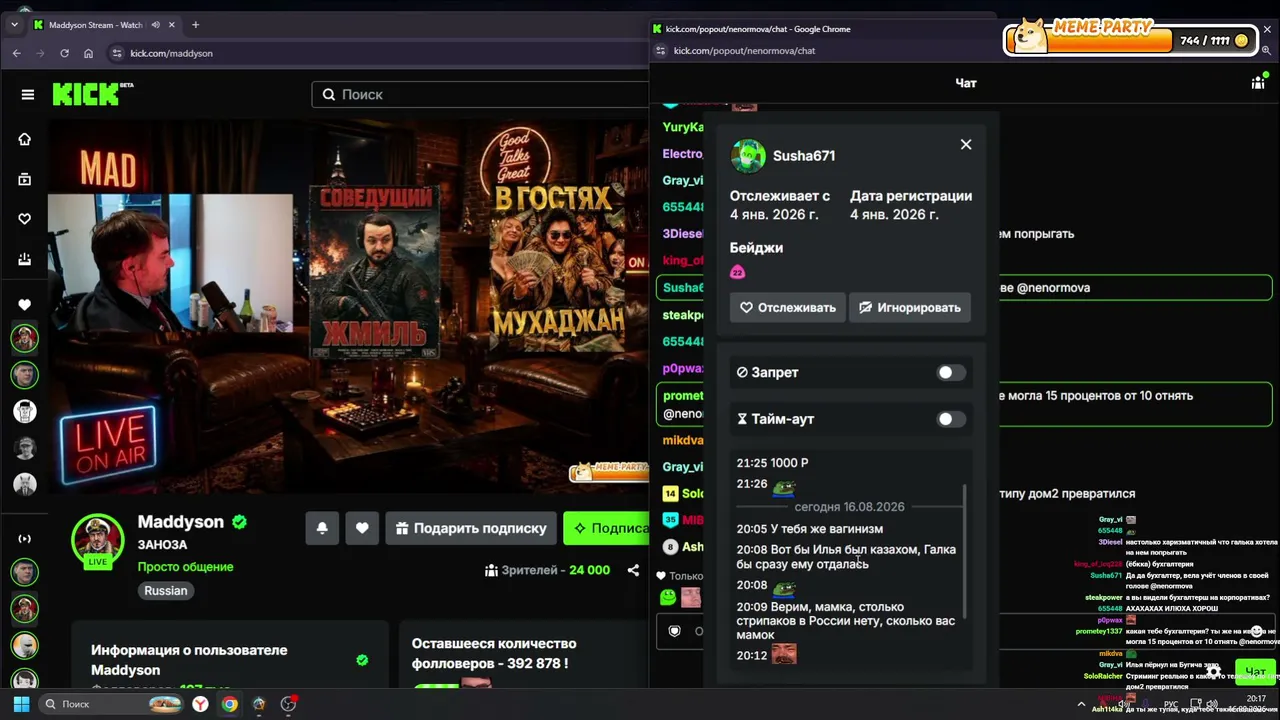Click the Russian language tag

[x=166, y=590]
